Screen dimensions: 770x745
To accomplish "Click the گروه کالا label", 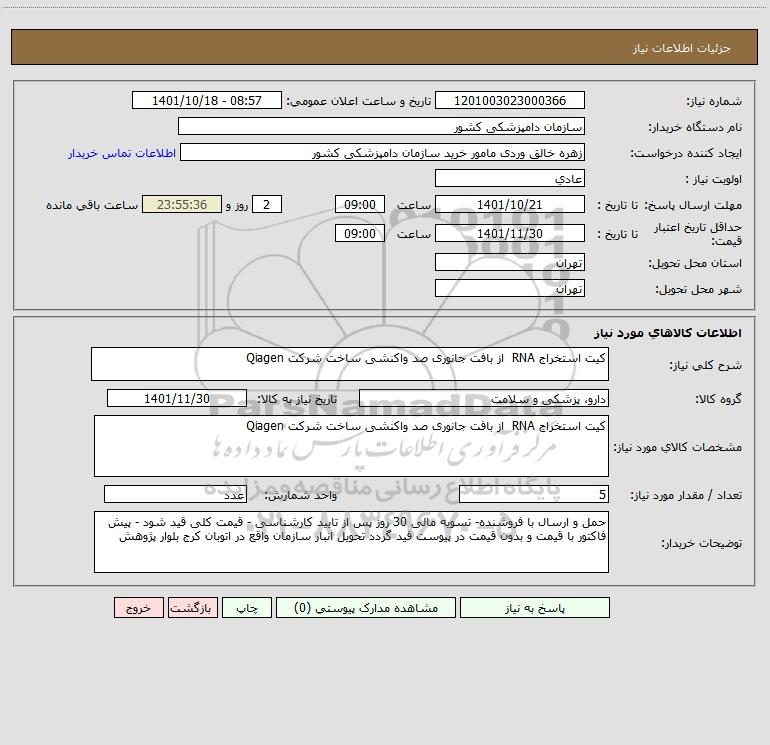I will [718, 399].
